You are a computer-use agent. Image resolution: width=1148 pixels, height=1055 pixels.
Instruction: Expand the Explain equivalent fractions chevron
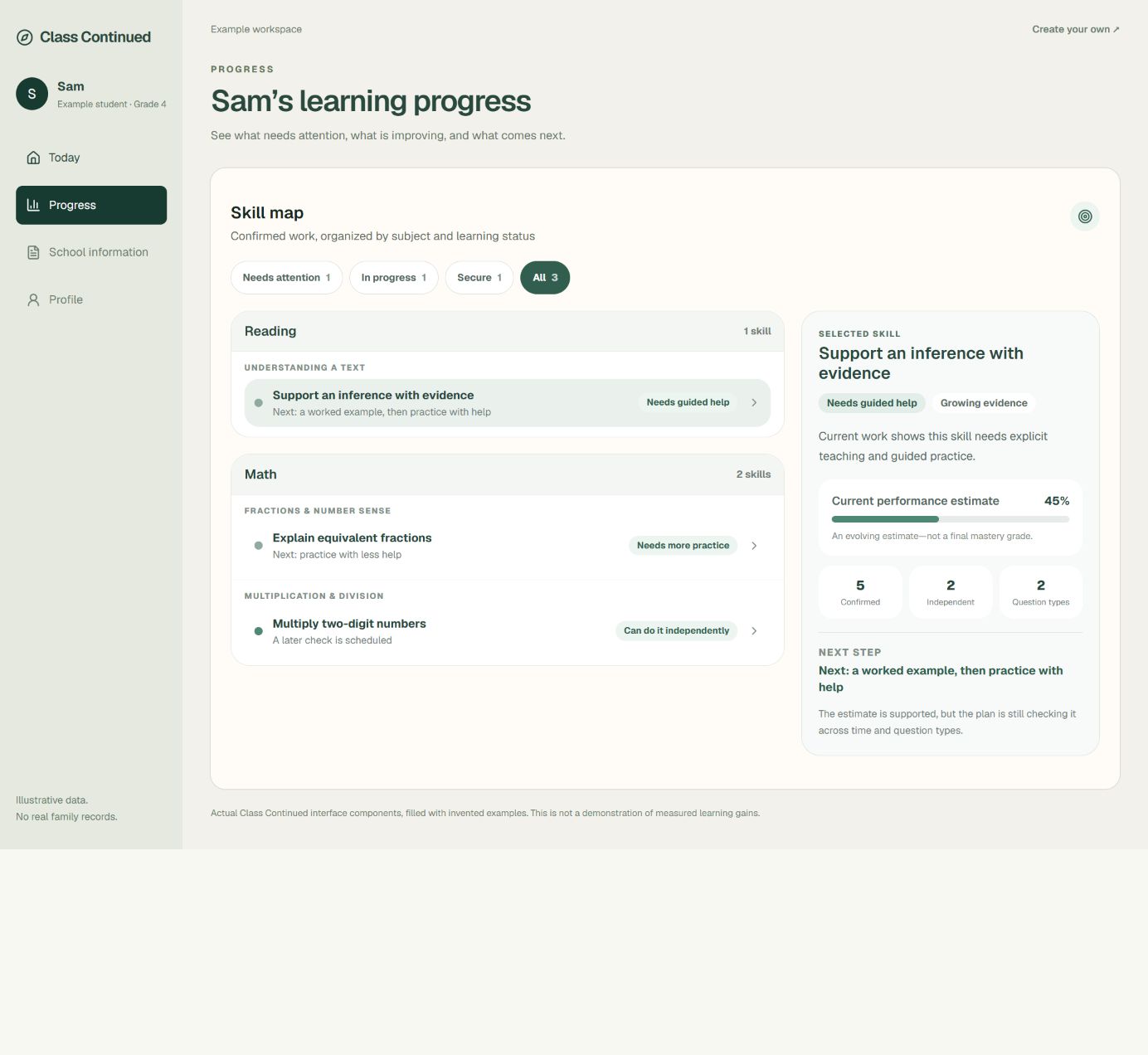tap(754, 546)
